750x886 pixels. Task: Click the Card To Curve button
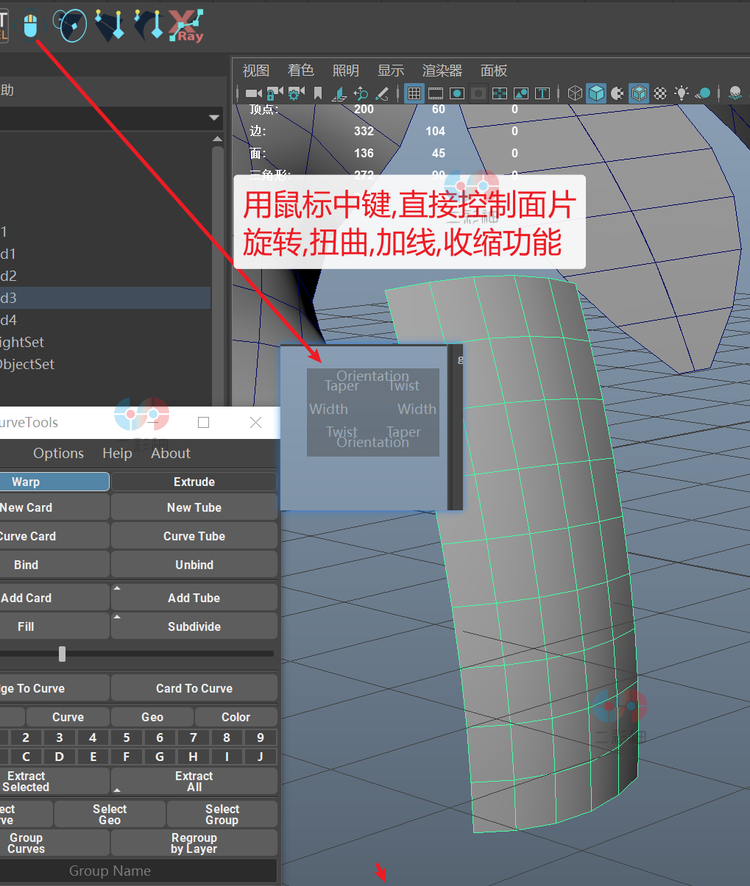(x=194, y=688)
